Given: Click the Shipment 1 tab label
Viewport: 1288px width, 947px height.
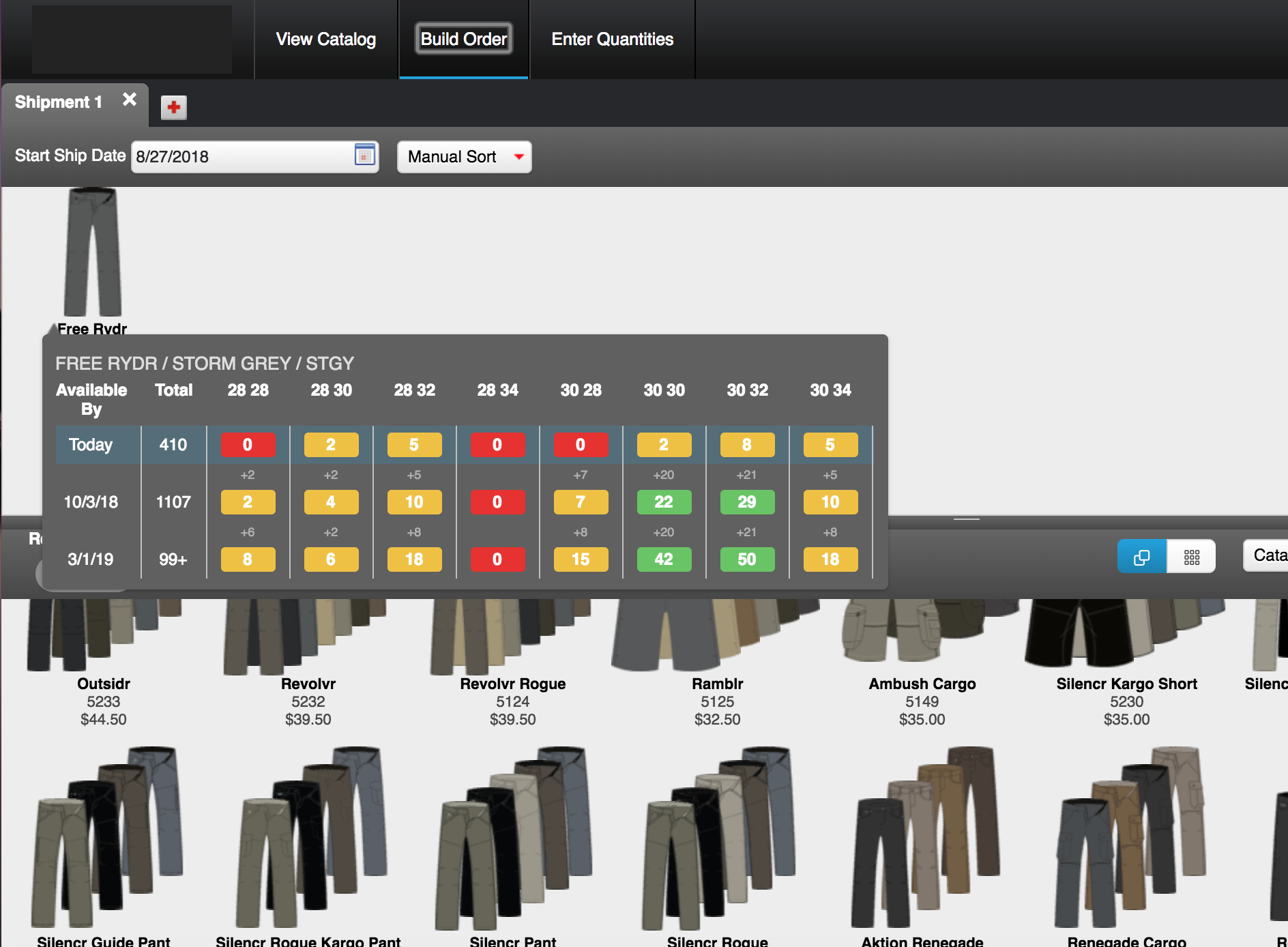Looking at the screenshot, I should (x=59, y=102).
